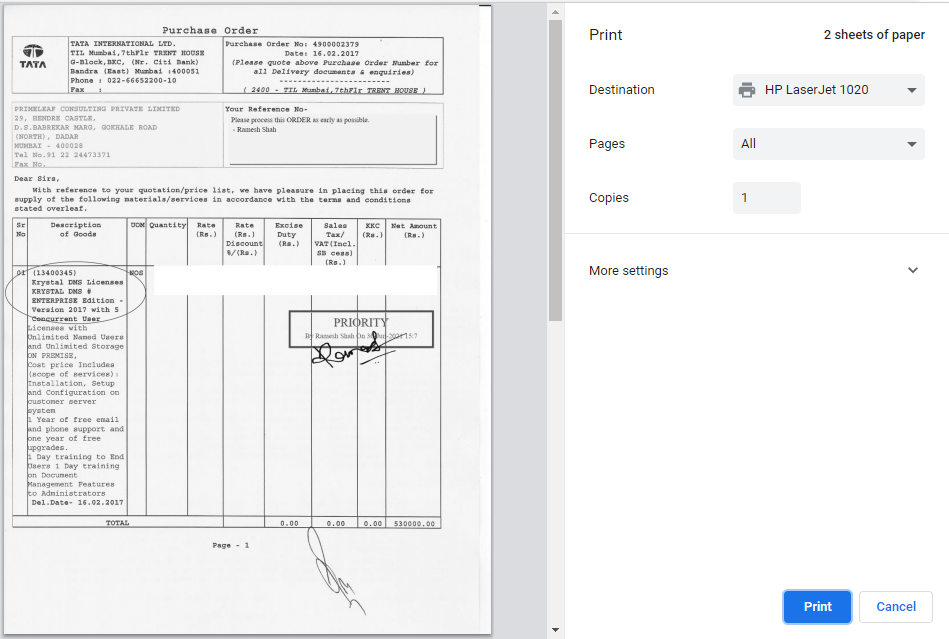Image resolution: width=949 pixels, height=639 pixels.
Task: Click the 'Pages' label
Action: point(606,144)
